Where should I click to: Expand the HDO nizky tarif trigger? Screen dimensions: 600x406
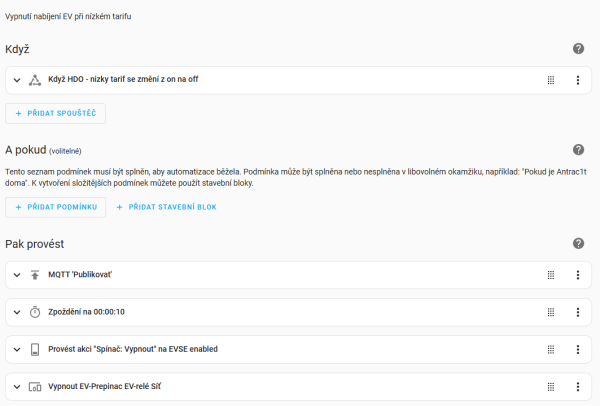point(17,80)
